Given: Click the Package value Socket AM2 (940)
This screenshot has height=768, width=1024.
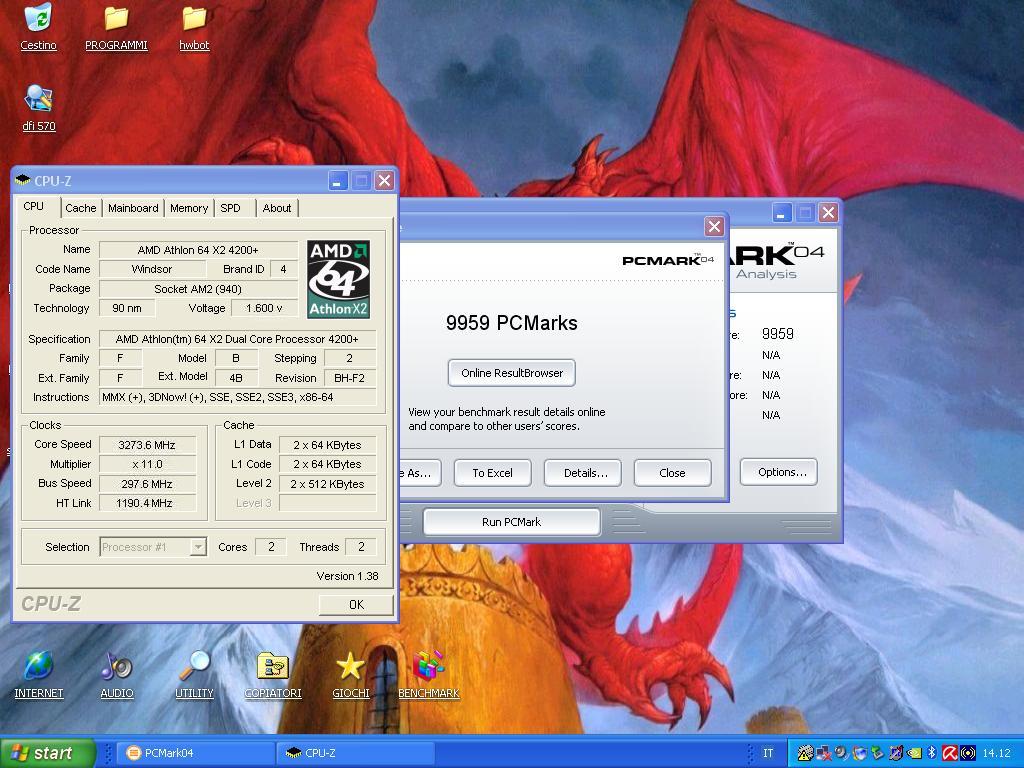Looking at the screenshot, I should pyautogui.click(x=198, y=289).
